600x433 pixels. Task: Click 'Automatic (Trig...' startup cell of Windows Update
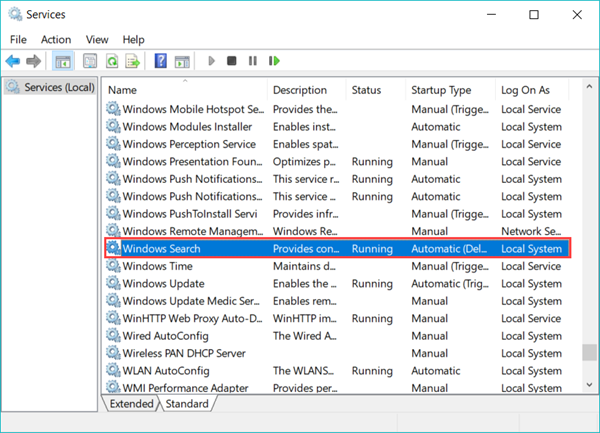pyautogui.click(x=450, y=283)
